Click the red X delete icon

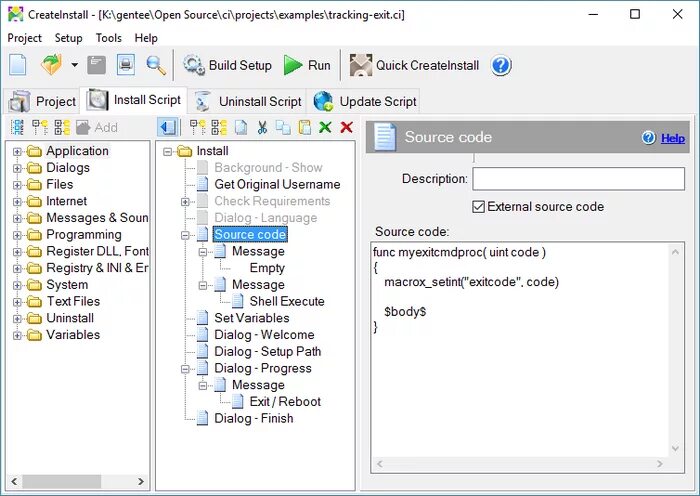(346, 127)
